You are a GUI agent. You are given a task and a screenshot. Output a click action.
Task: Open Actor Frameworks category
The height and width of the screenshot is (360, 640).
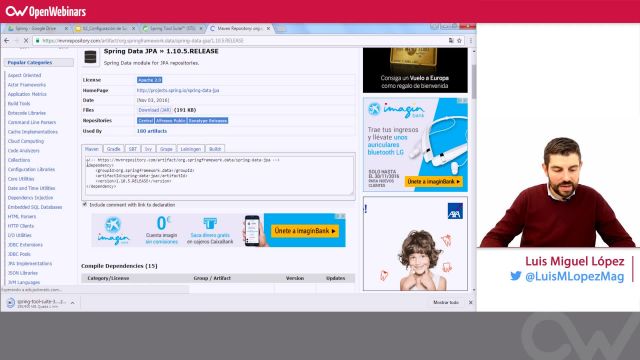(x=27, y=85)
